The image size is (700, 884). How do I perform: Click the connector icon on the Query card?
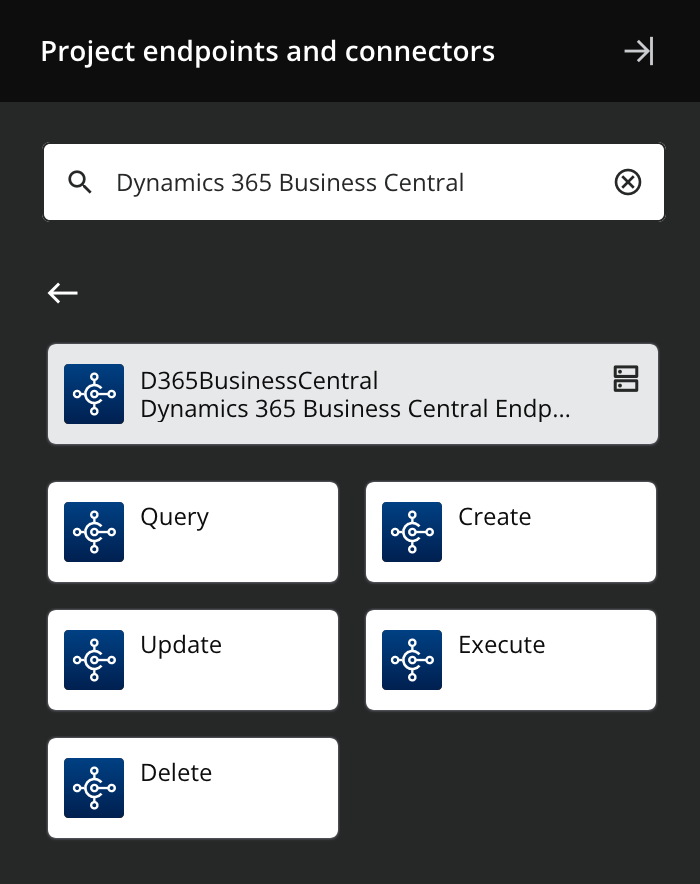click(94, 532)
